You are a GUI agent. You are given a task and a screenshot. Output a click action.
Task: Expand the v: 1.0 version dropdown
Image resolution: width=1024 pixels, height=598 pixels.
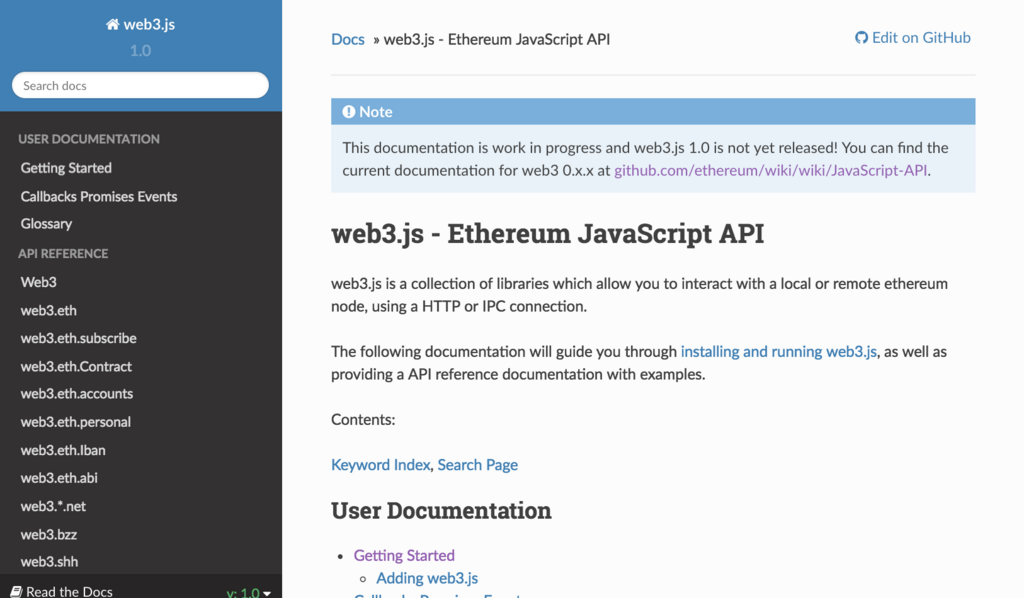(x=248, y=592)
